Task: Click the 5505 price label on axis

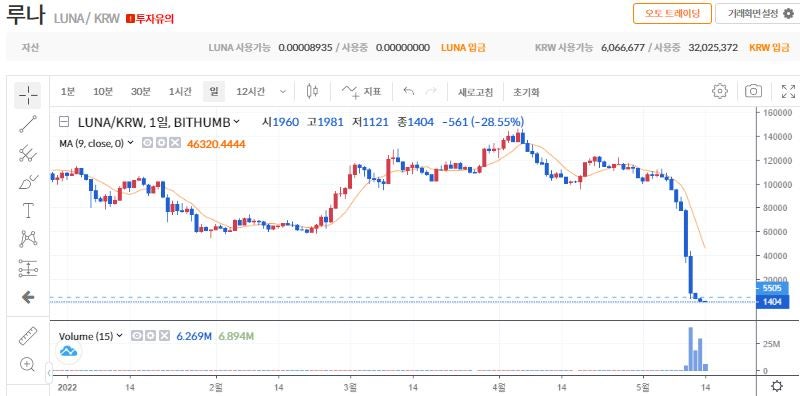Action: pos(771,288)
